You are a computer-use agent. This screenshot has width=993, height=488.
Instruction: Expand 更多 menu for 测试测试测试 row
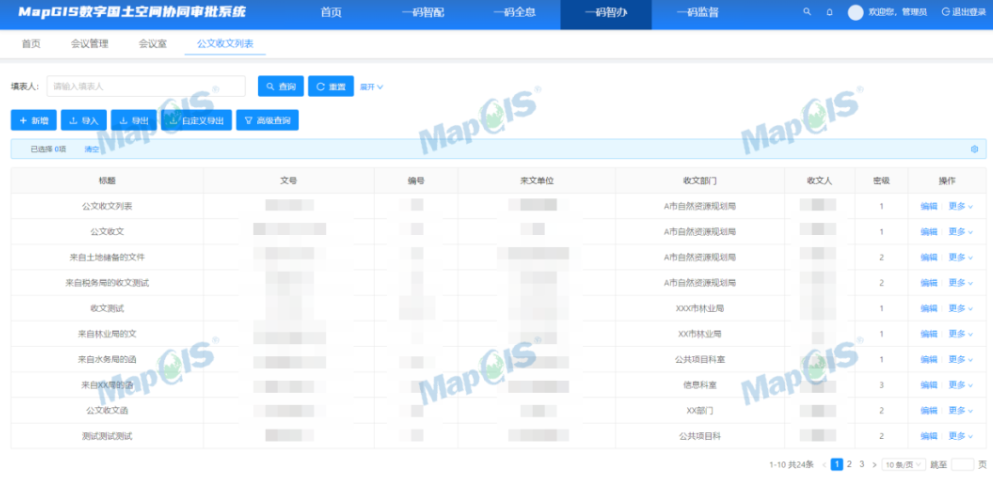960,436
